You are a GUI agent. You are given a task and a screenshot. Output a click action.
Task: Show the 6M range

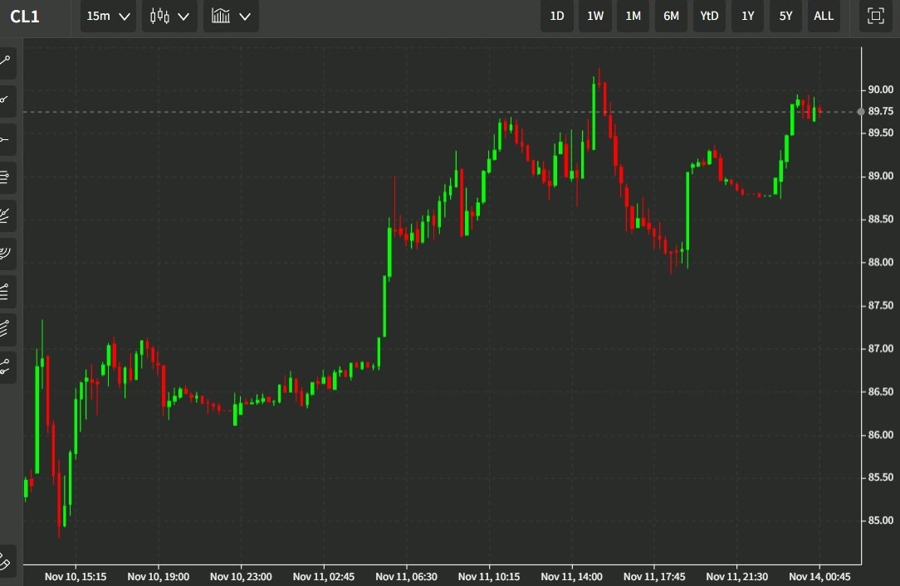tap(671, 16)
